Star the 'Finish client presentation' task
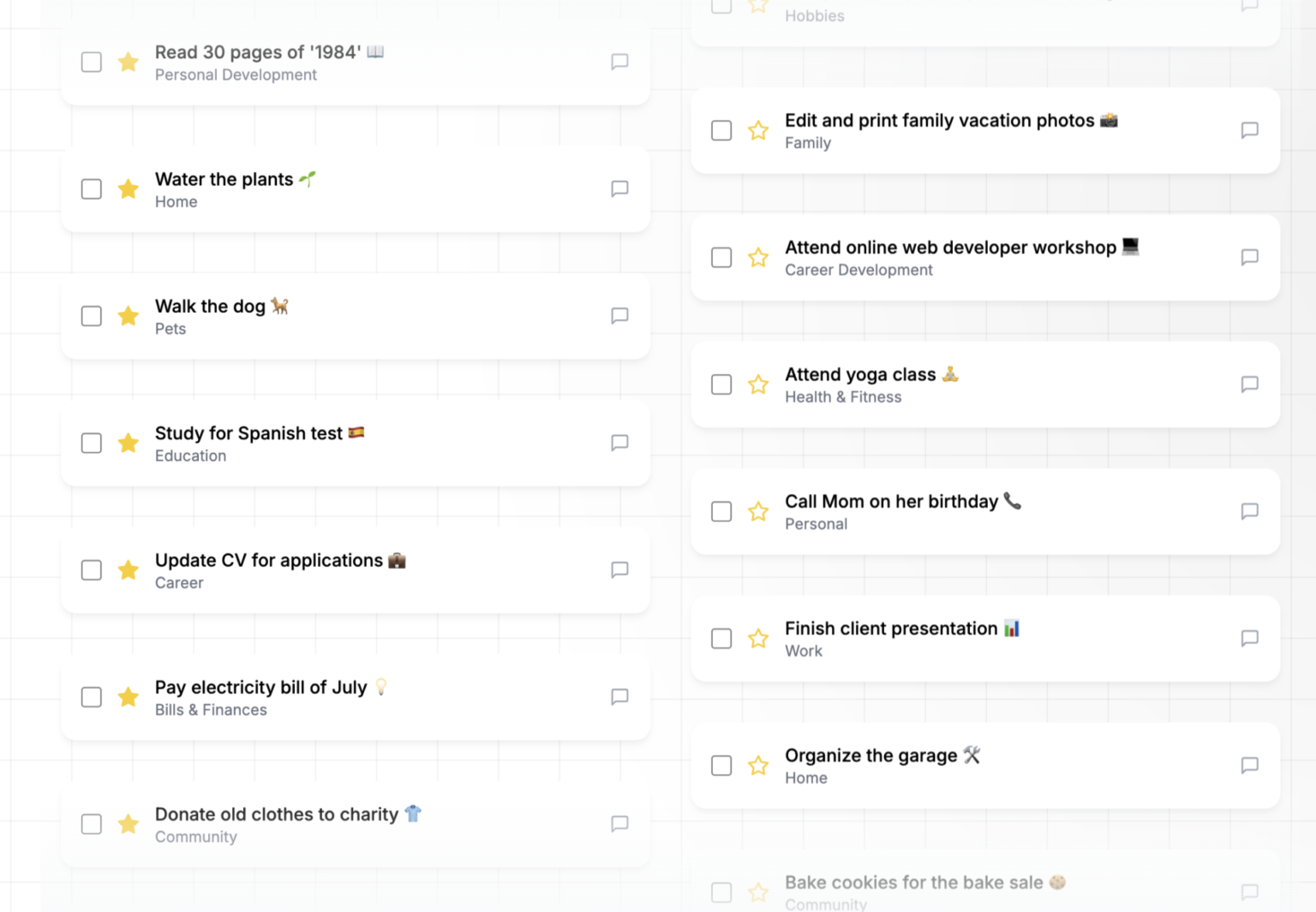Image resolution: width=1316 pixels, height=912 pixels. coord(757,638)
